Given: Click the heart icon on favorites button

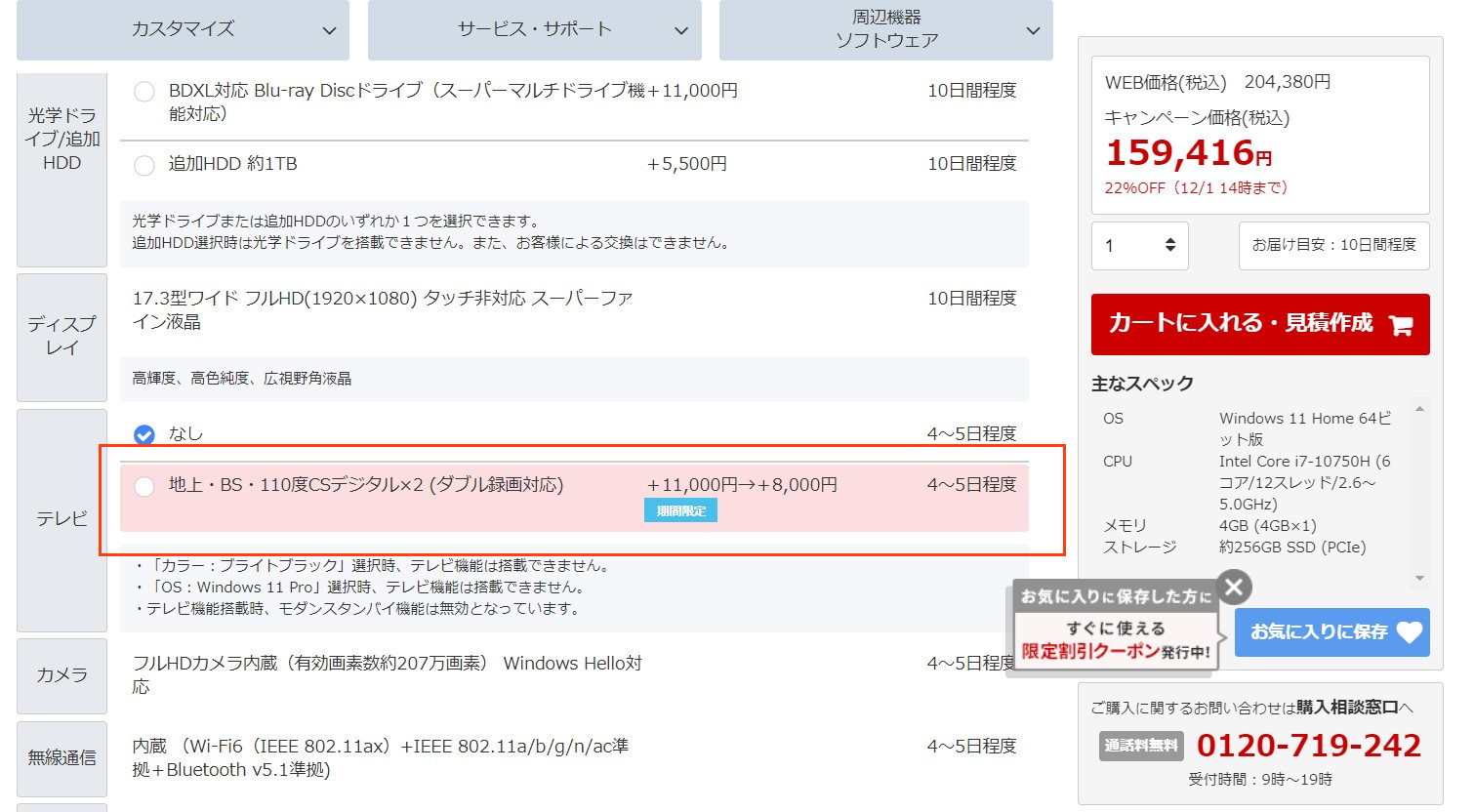Looking at the screenshot, I should [1410, 632].
